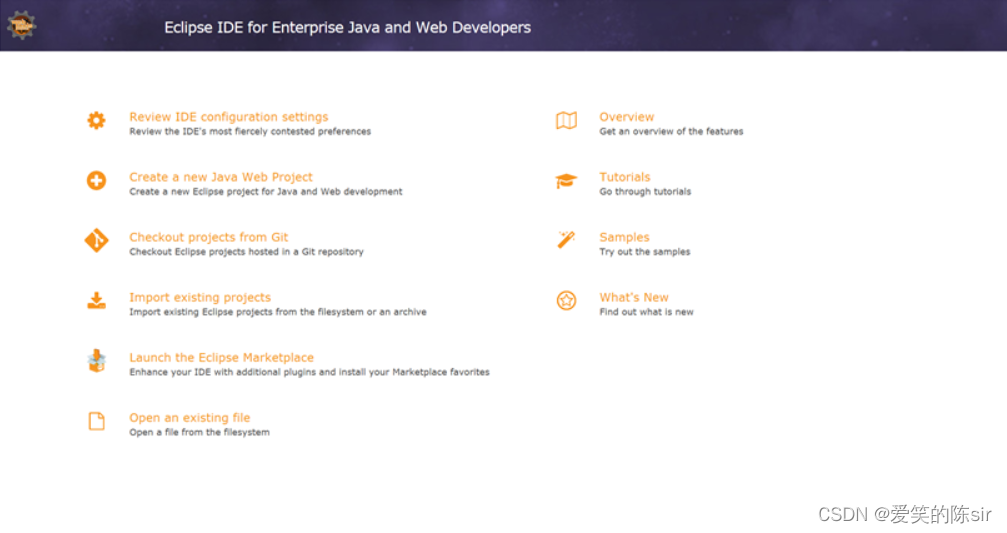
Task: Launch the Eclipse Marketplace link
Action: (222, 358)
